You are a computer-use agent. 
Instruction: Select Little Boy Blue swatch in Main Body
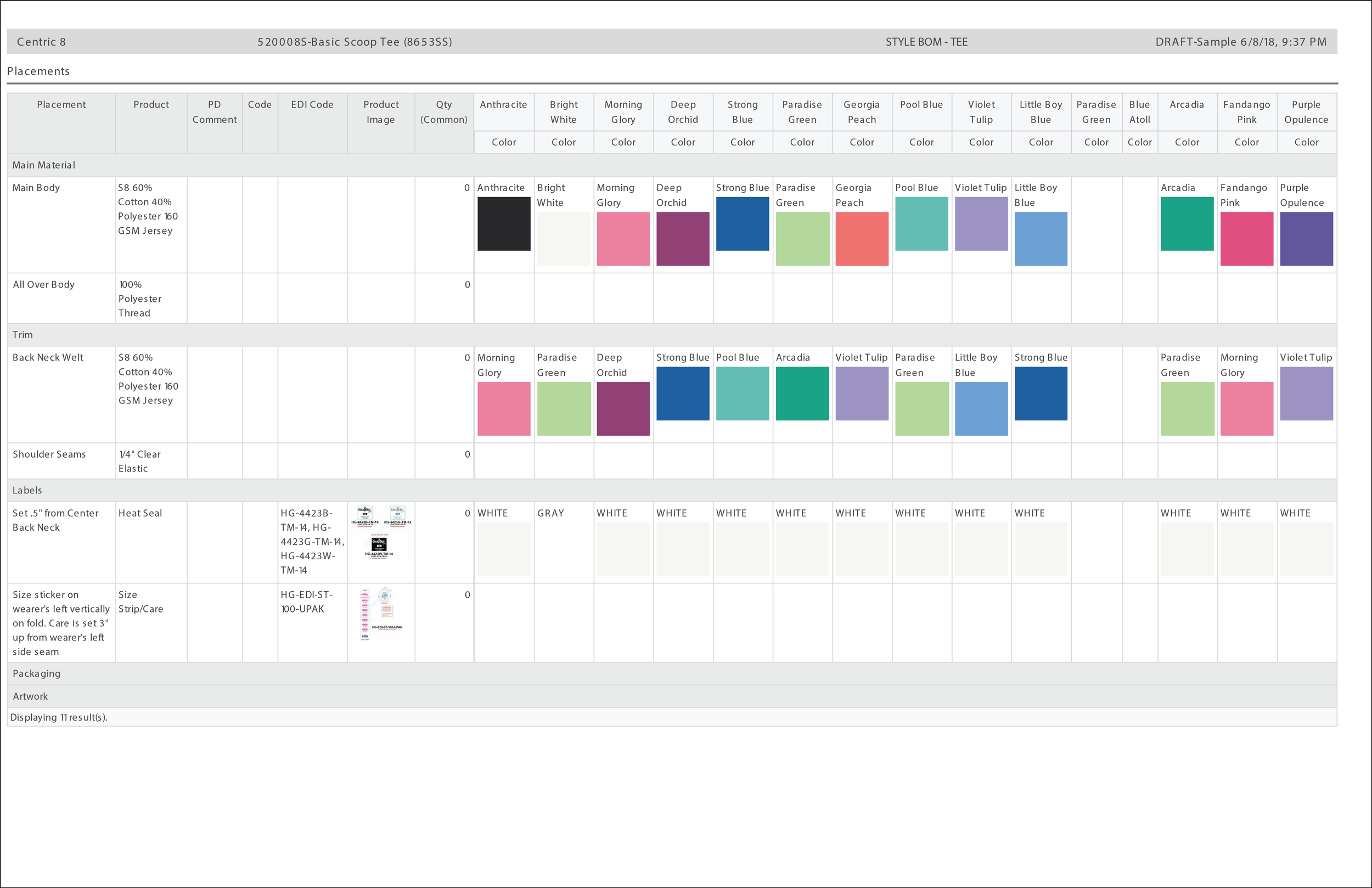(1041, 239)
